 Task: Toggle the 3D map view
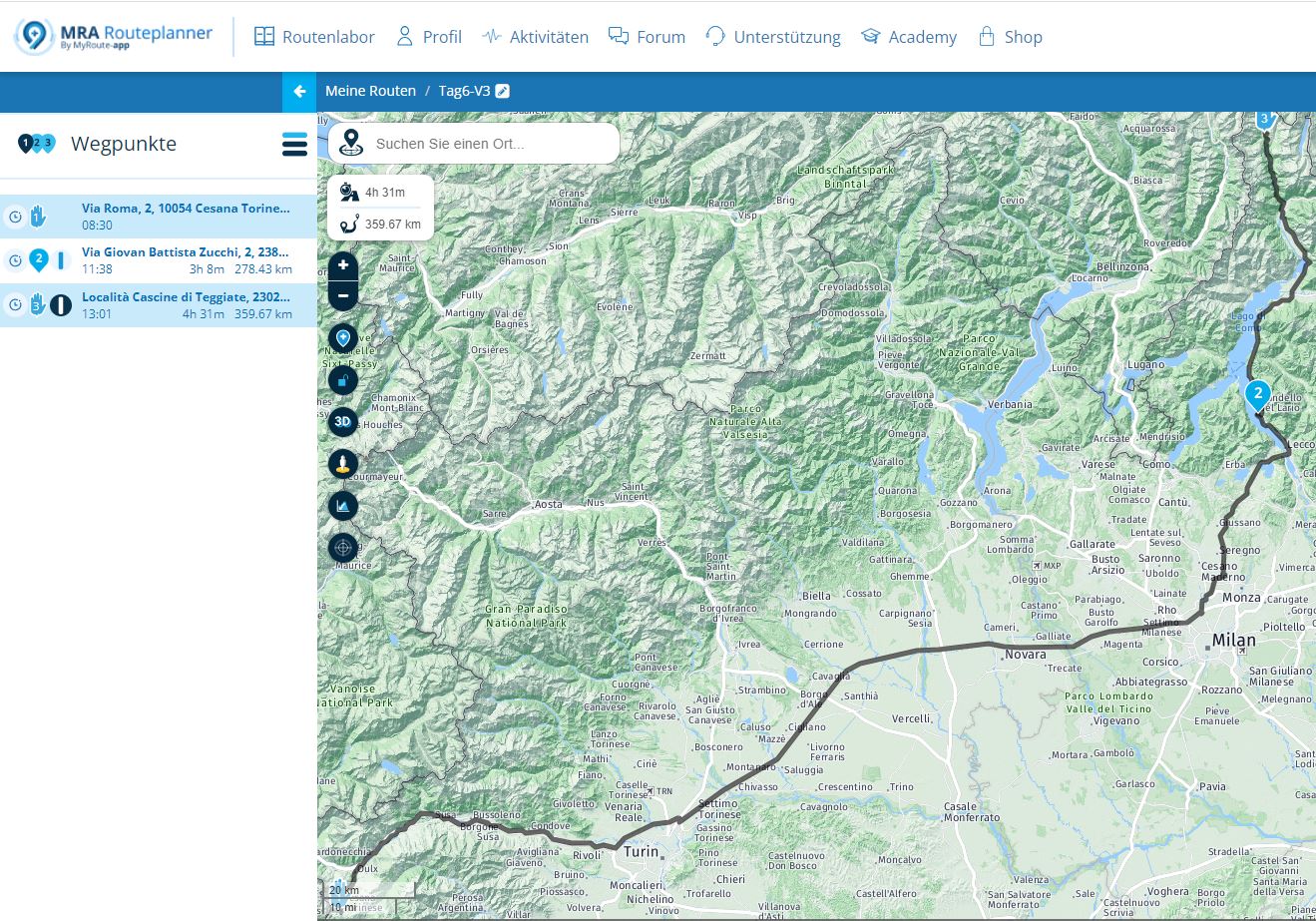coord(343,422)
